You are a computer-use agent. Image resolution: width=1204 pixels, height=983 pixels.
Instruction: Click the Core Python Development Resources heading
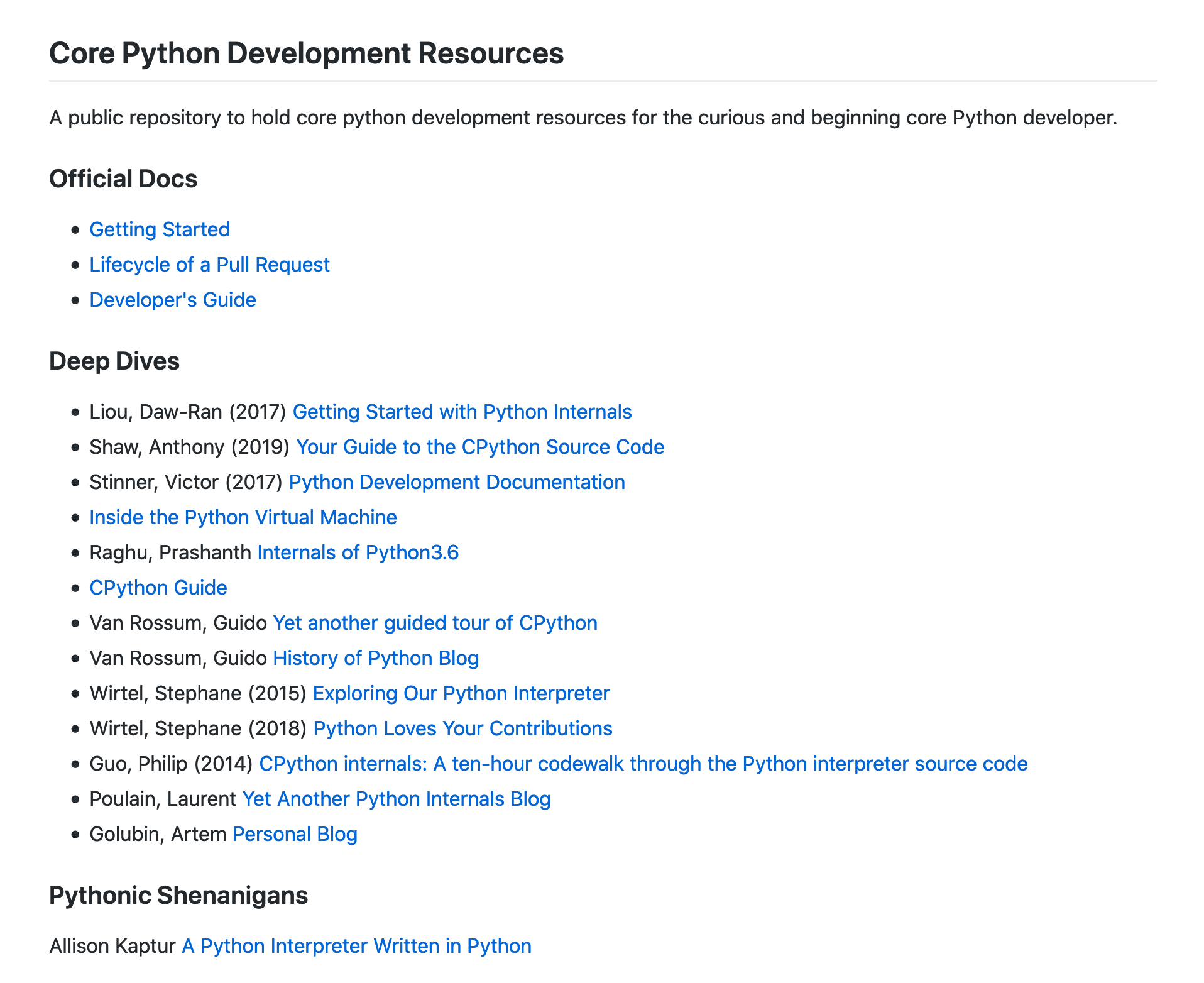point(306,53)
